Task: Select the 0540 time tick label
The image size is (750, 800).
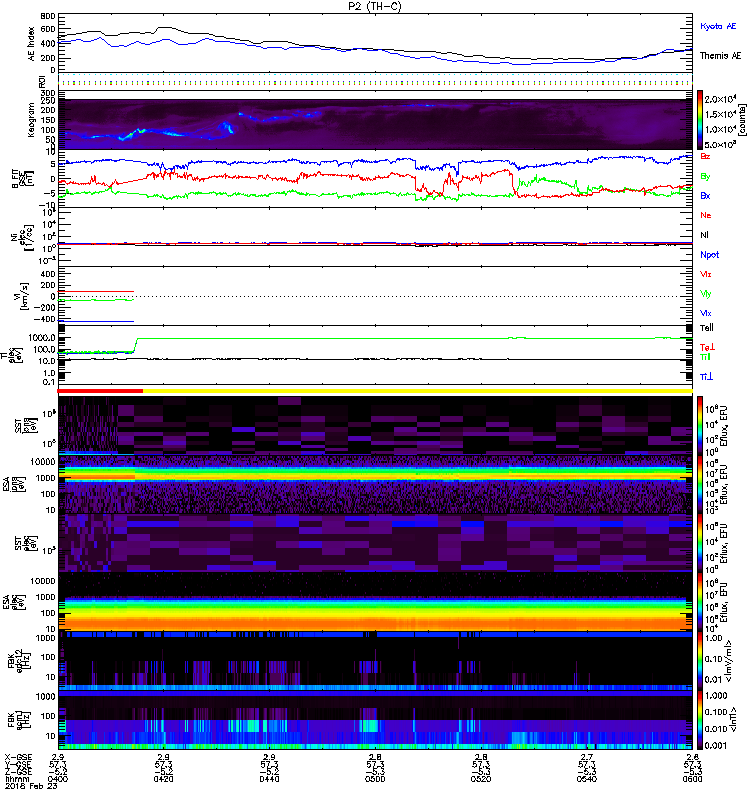Action: tap(587, 779)
